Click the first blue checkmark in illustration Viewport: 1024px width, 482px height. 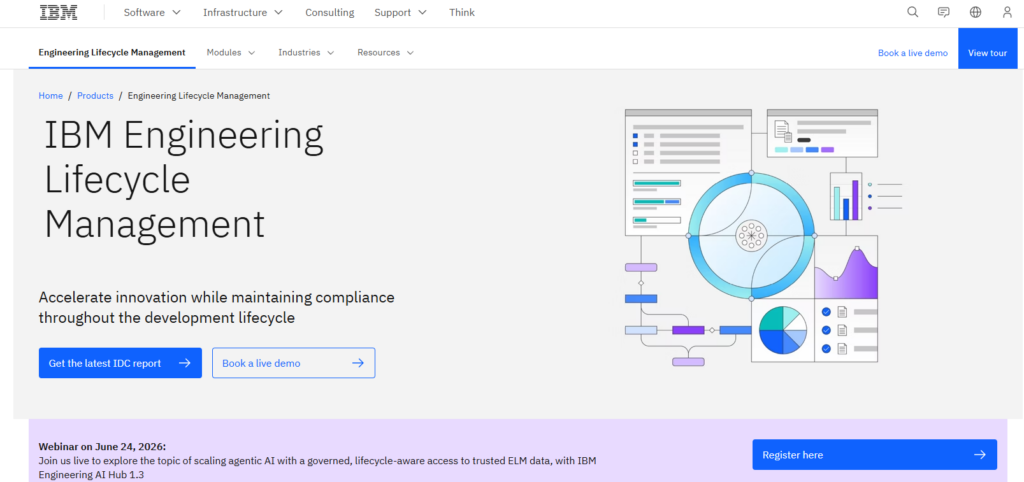826,312
